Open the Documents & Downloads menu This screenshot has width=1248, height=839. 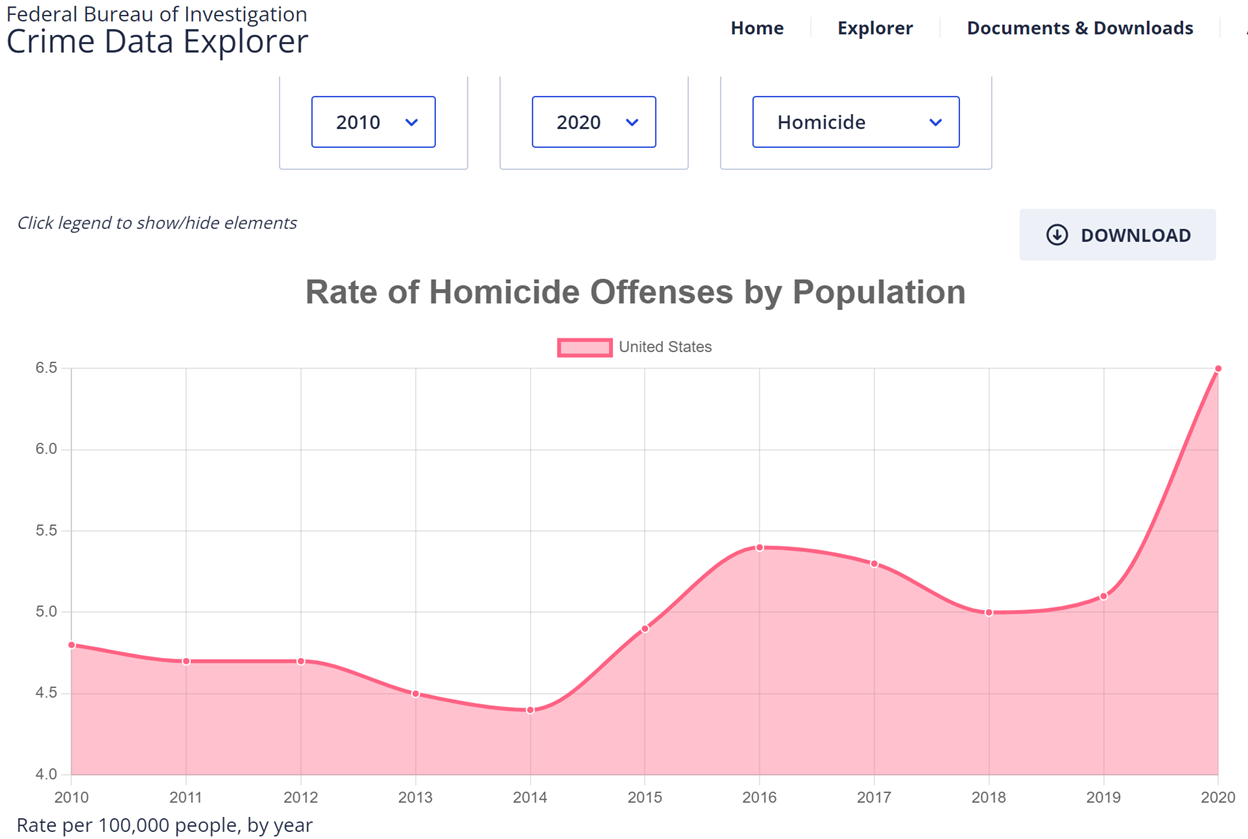(1079, 28)
